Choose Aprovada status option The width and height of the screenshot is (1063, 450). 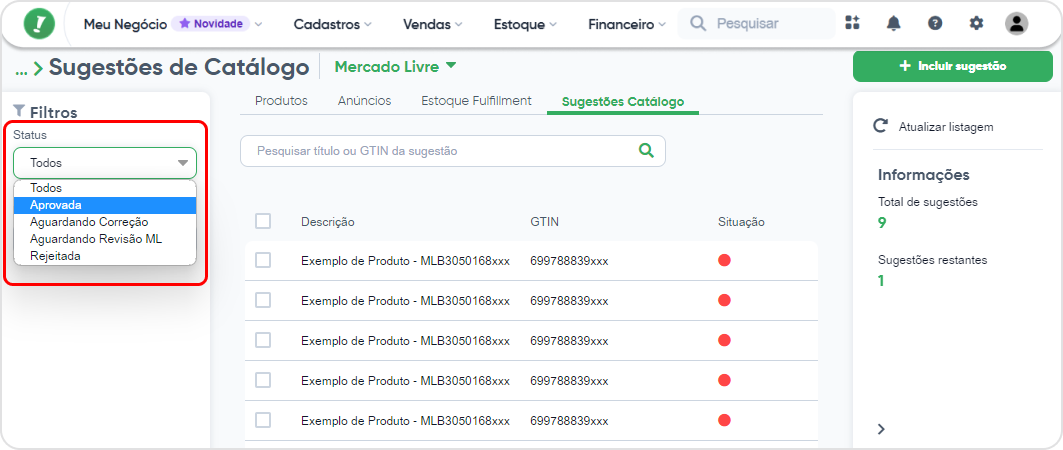(105, 205)
